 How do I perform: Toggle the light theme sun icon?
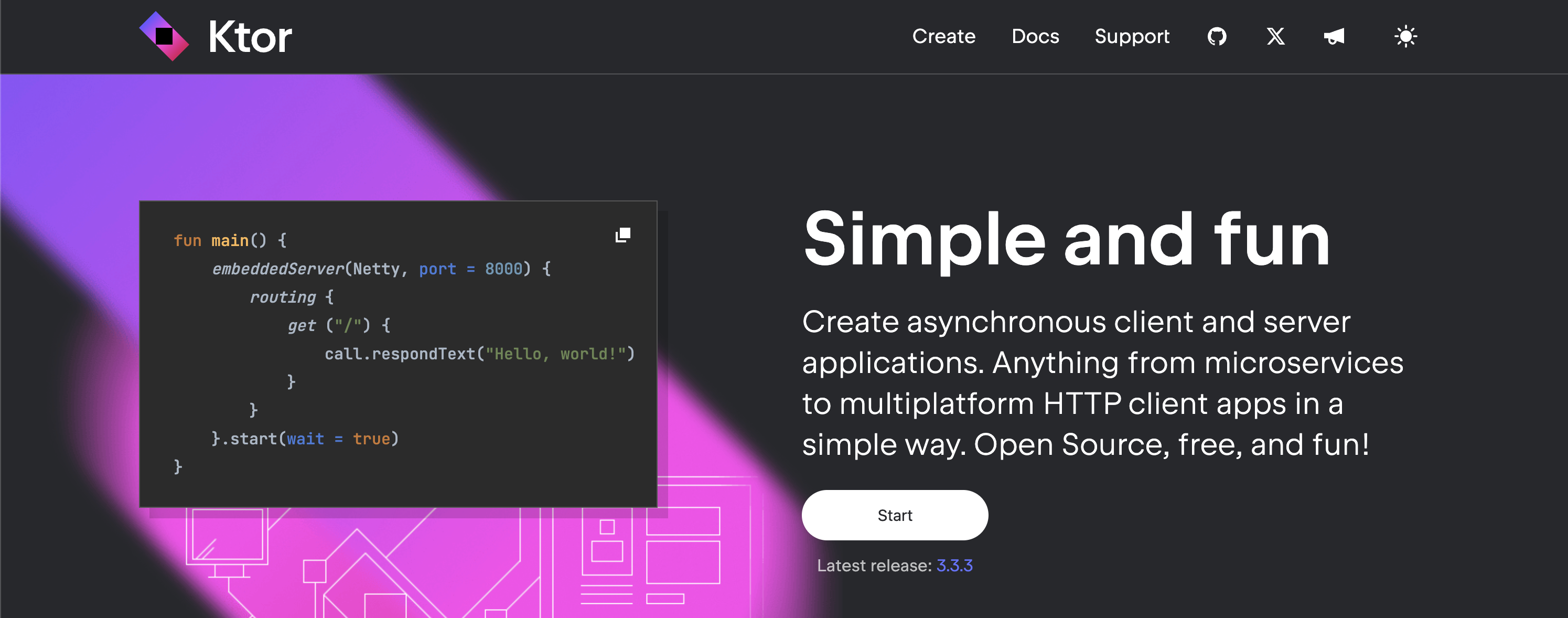click(1405, 37)
